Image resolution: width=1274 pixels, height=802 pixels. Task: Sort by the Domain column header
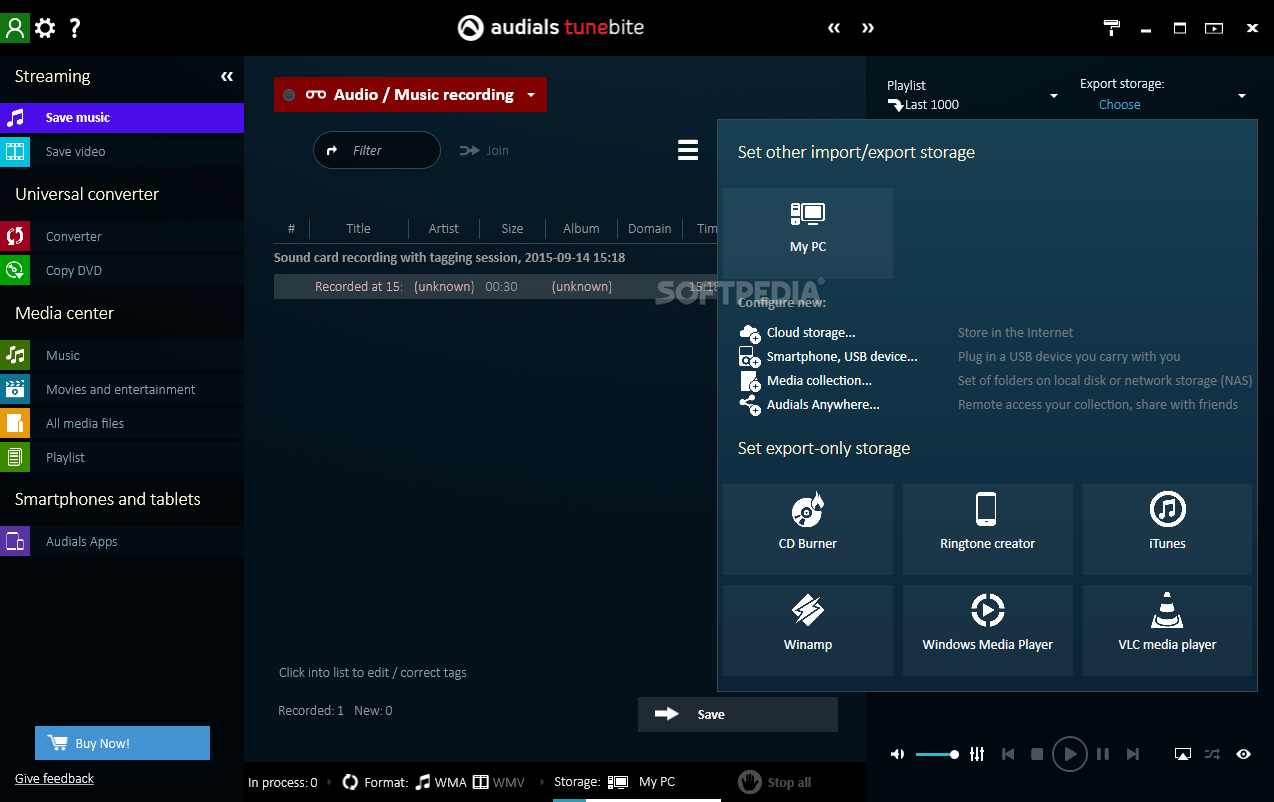[x=649, y=229]
